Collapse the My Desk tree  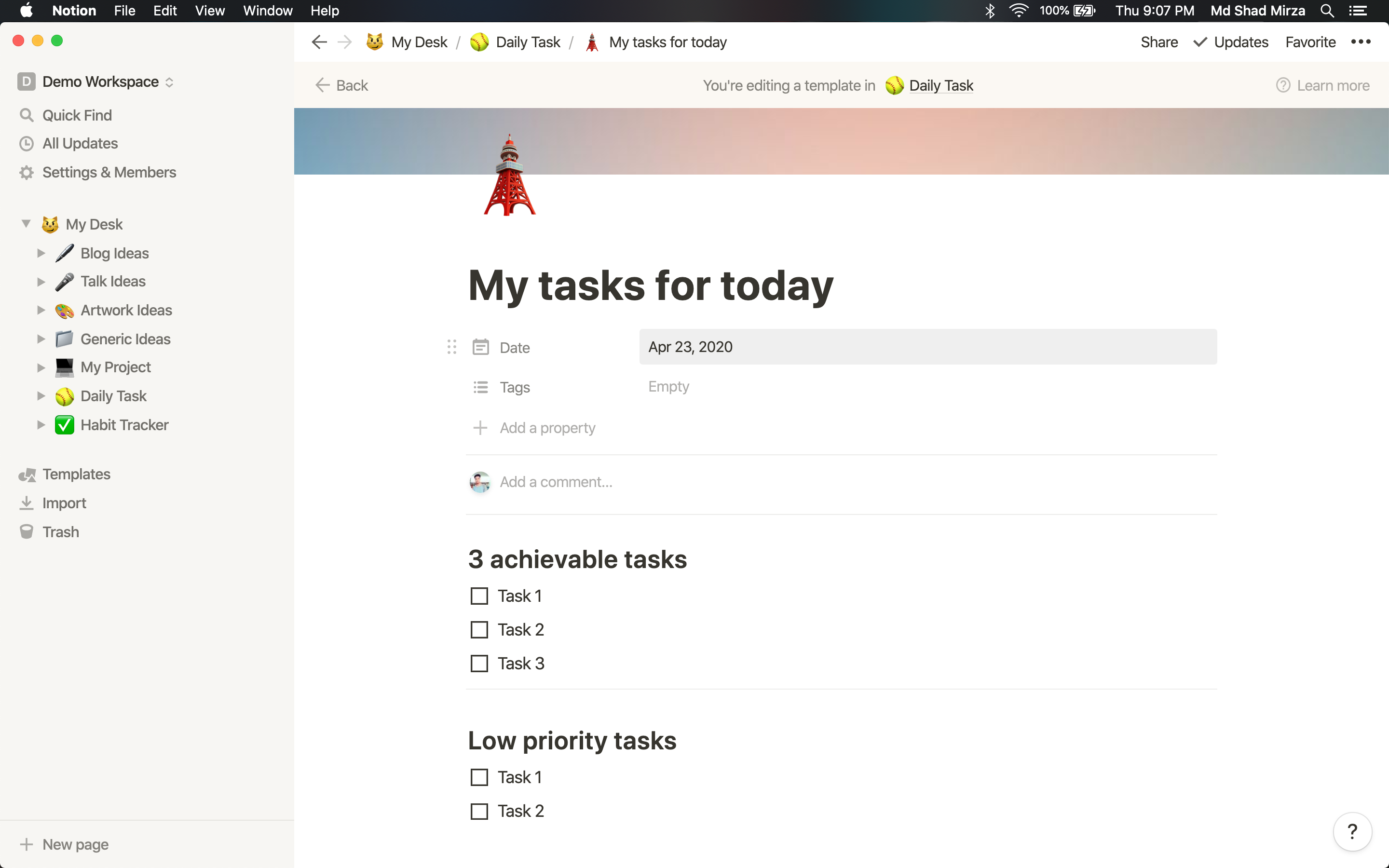point(26,224)
